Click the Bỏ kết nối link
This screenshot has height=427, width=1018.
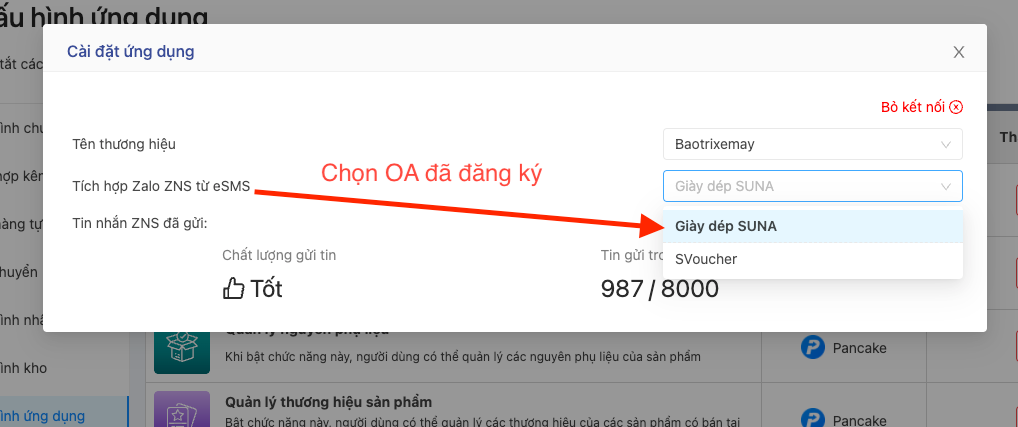[x=913, y=107]
